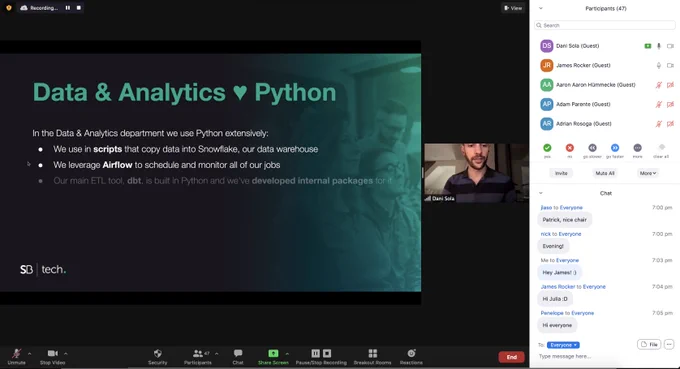Click Stop Video camera icon
This screenshot has width=680, height=369.
tap(52, 353)
